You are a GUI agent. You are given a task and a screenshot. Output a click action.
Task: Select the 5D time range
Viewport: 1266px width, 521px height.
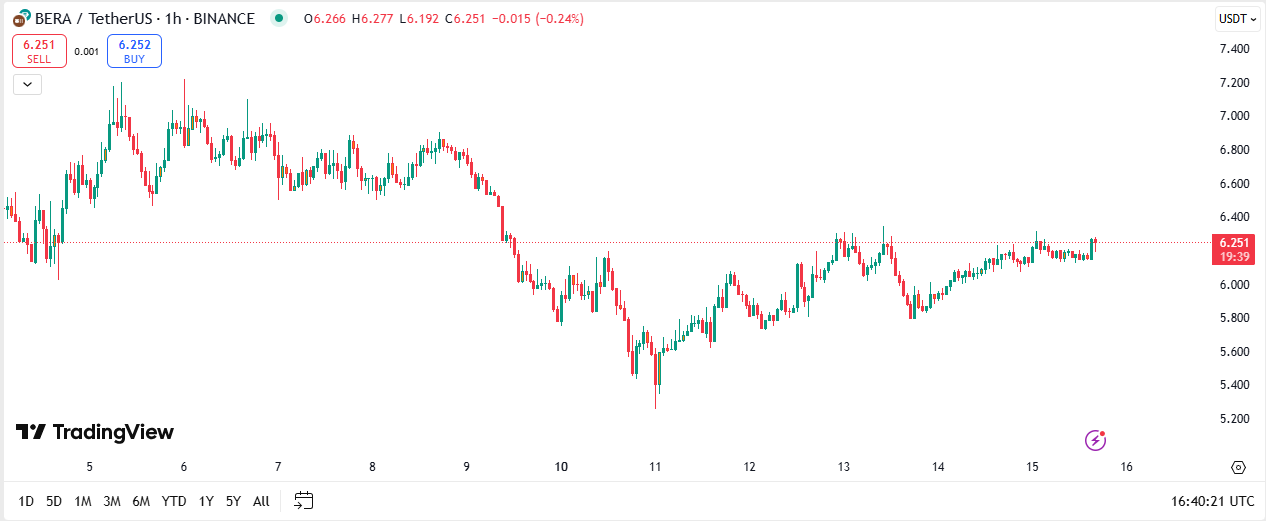(x=54, y=501)
